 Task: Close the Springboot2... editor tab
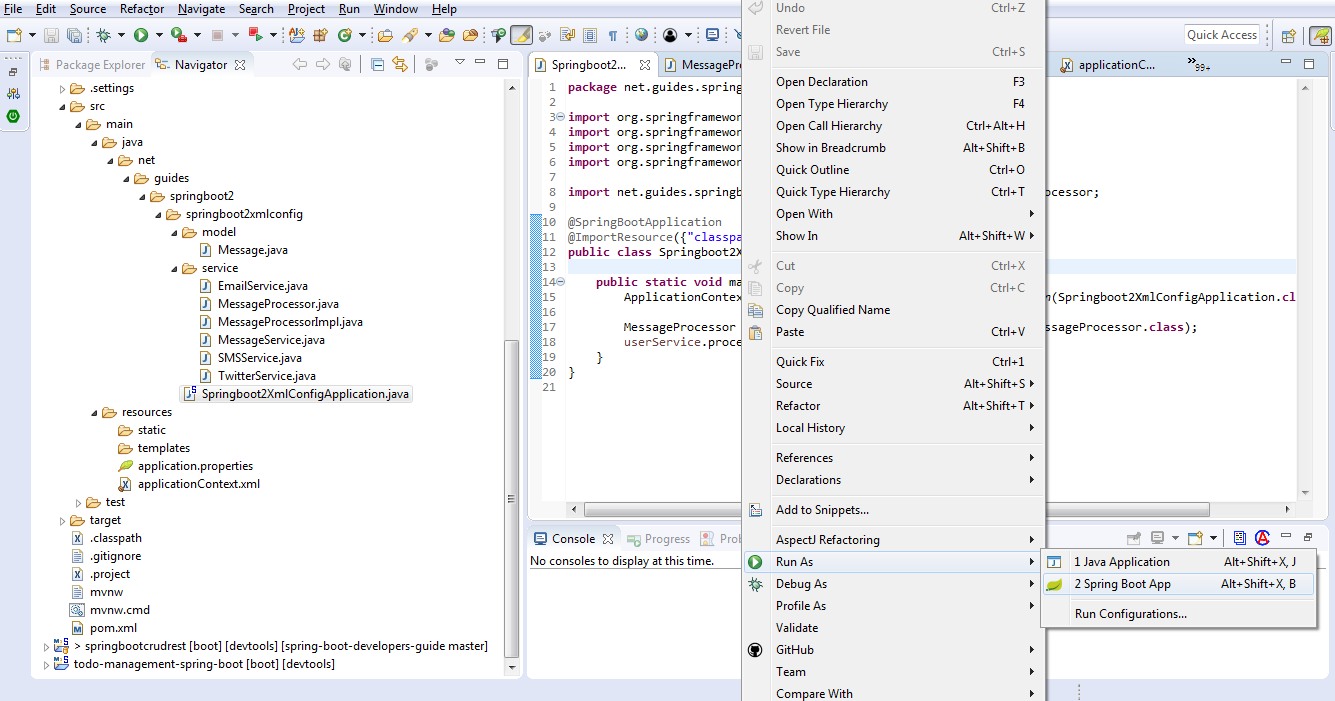(x=645, y=65)
